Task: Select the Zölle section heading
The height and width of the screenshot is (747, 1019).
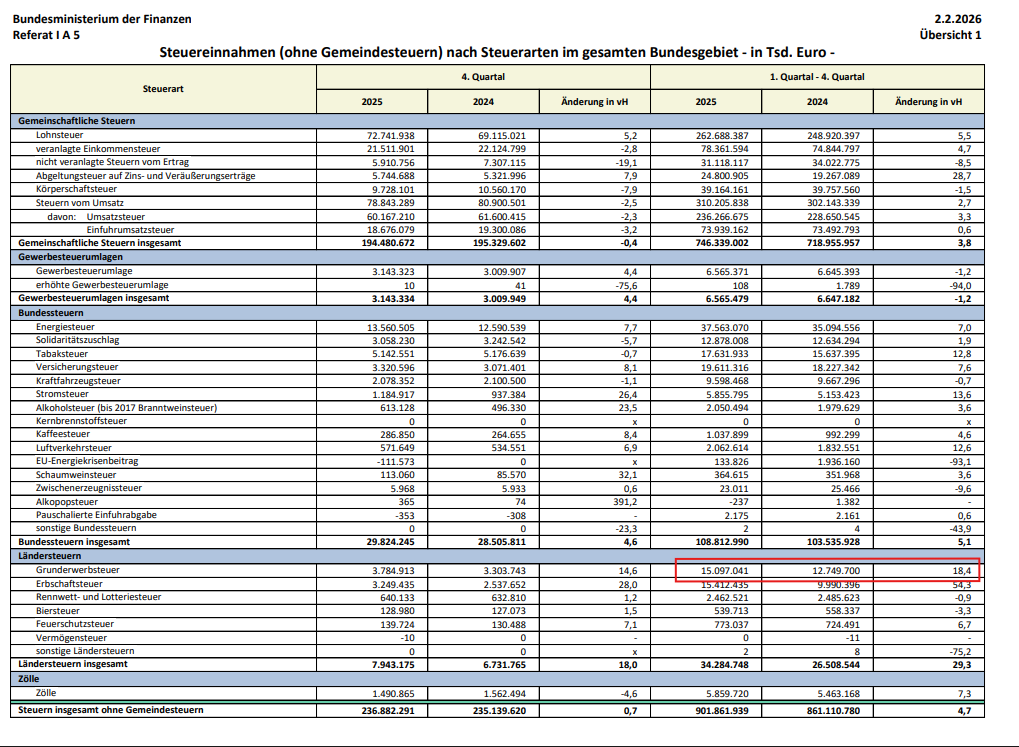Action: 32,678
